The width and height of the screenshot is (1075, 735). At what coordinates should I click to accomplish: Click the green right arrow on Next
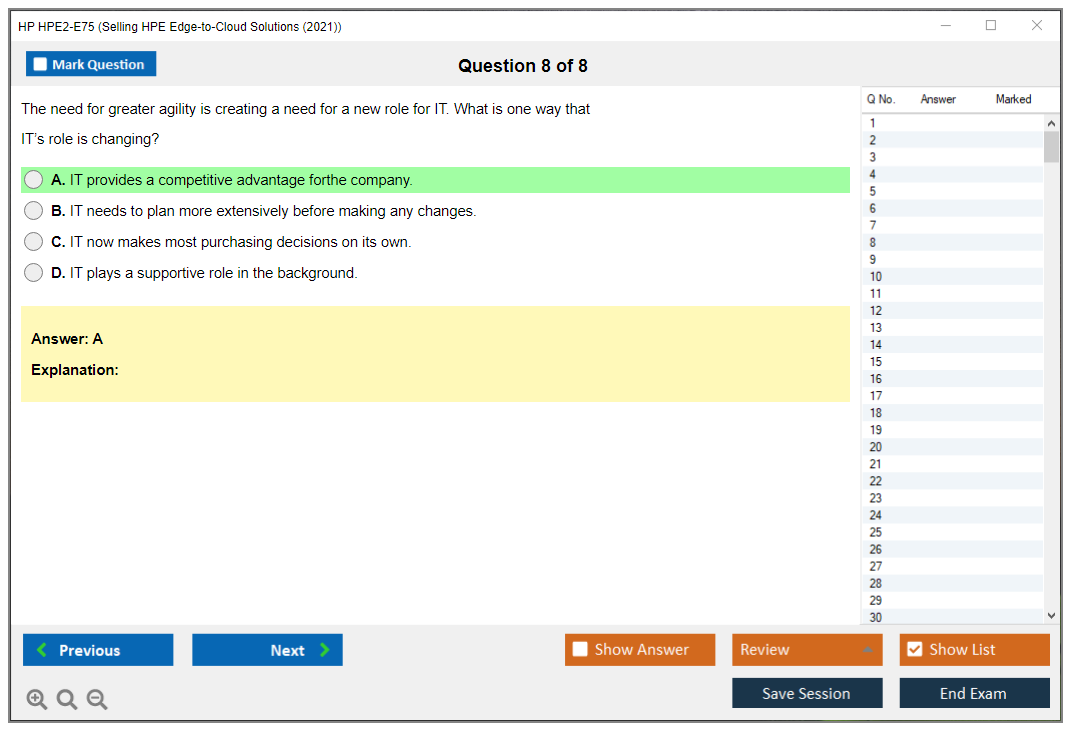click(x=324, y=650)
